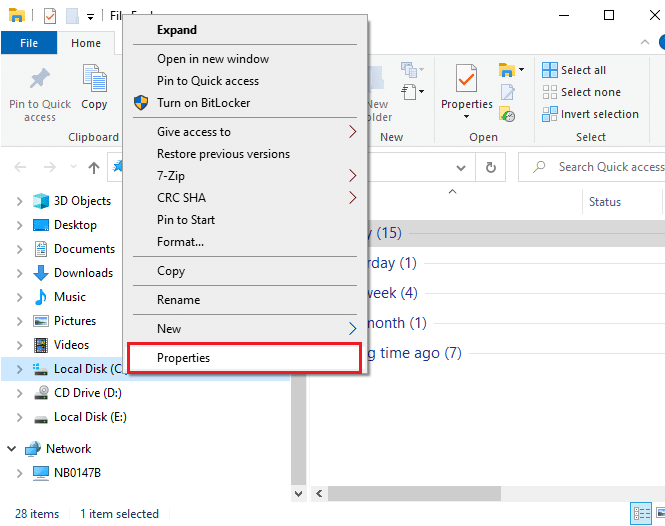The image size is (665, 526).
Task: Expand the Pictures tree node
Action: [x=20, y=321]
